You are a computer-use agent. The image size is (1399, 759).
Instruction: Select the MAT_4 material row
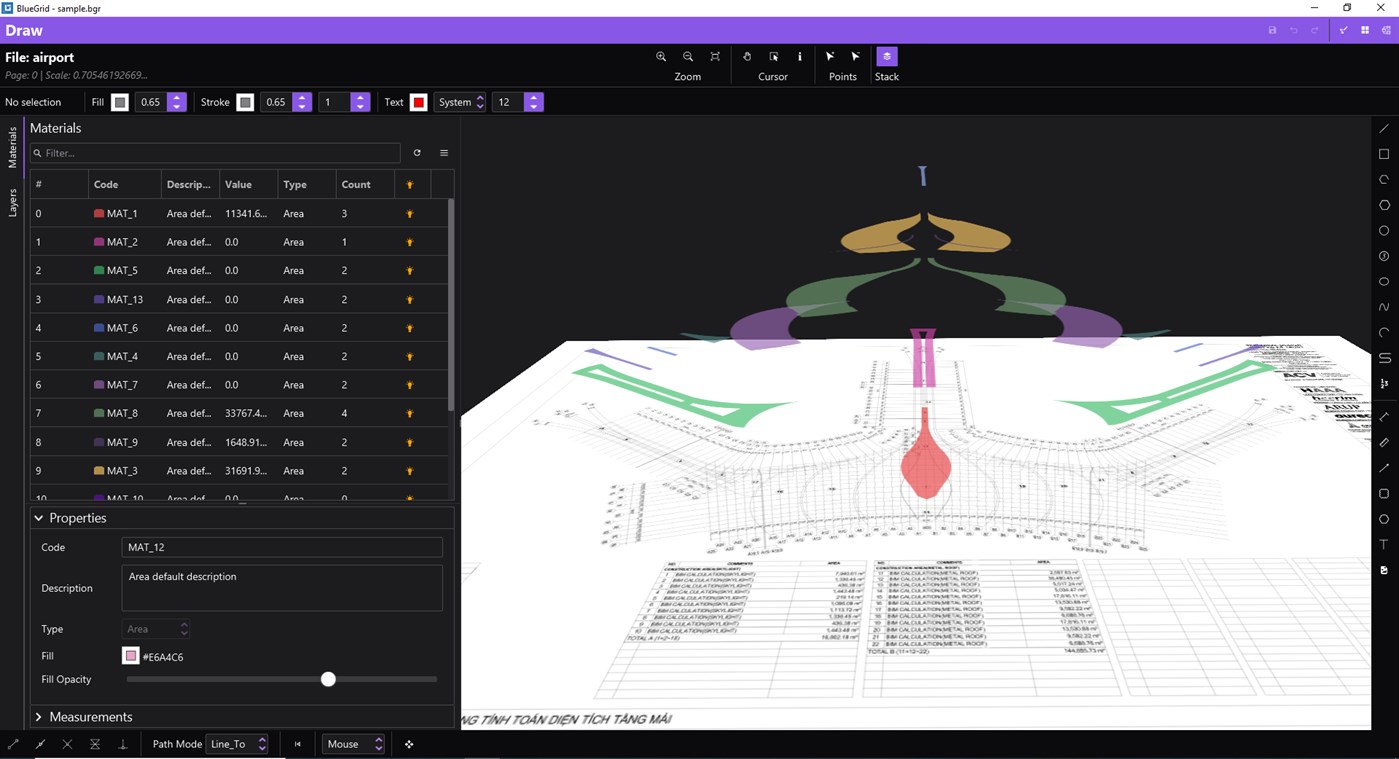(239, 356)
